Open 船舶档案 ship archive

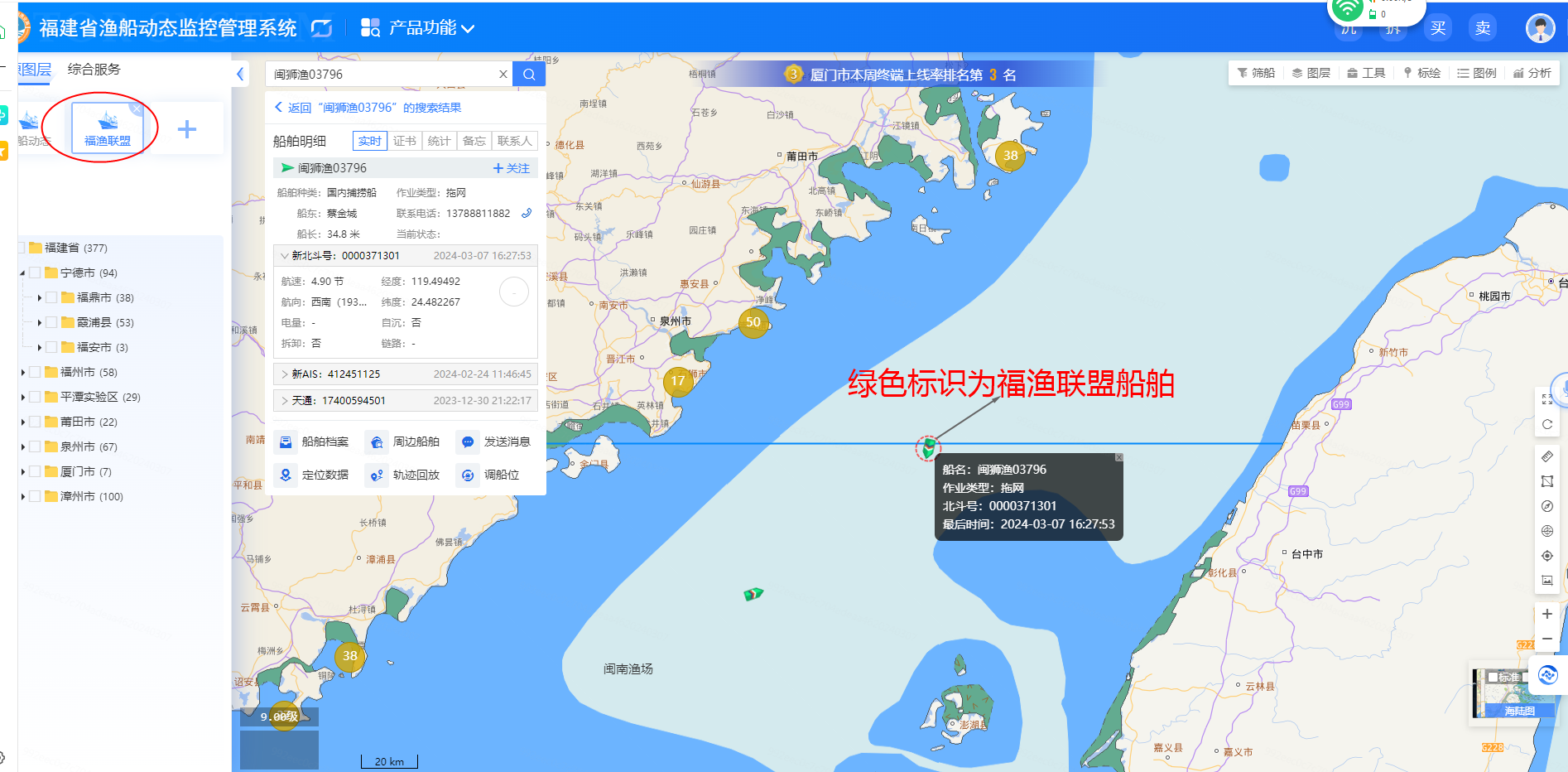[286, 442]
